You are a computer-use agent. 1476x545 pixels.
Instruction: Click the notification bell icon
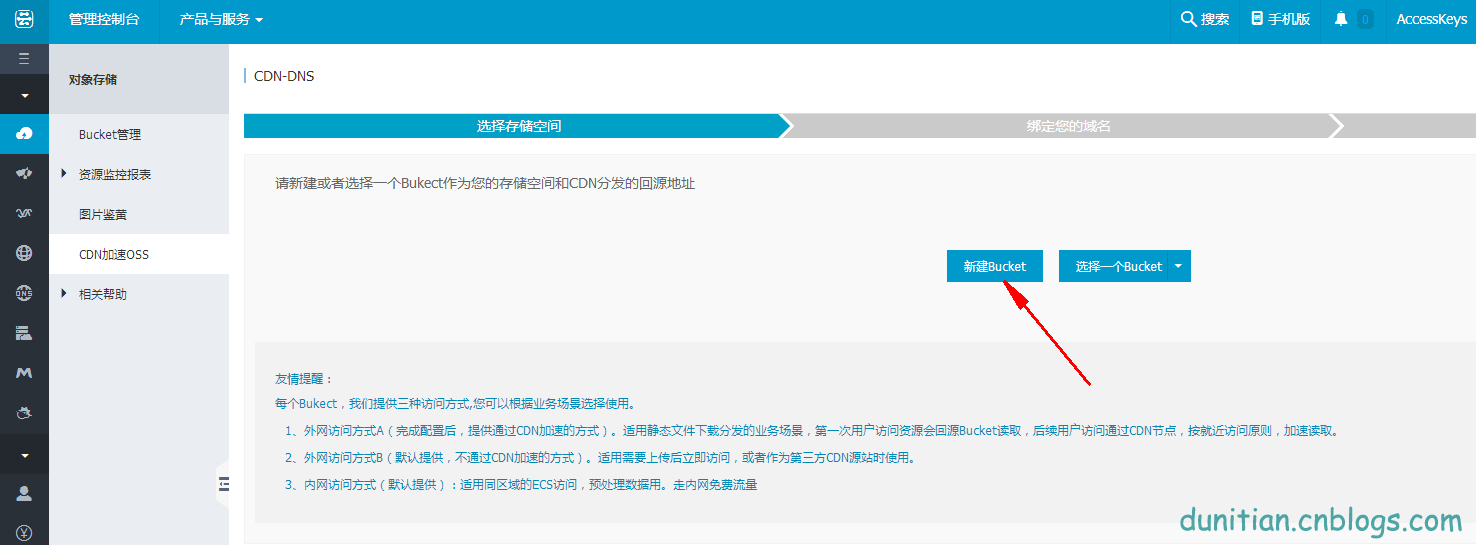(1341, 19)
